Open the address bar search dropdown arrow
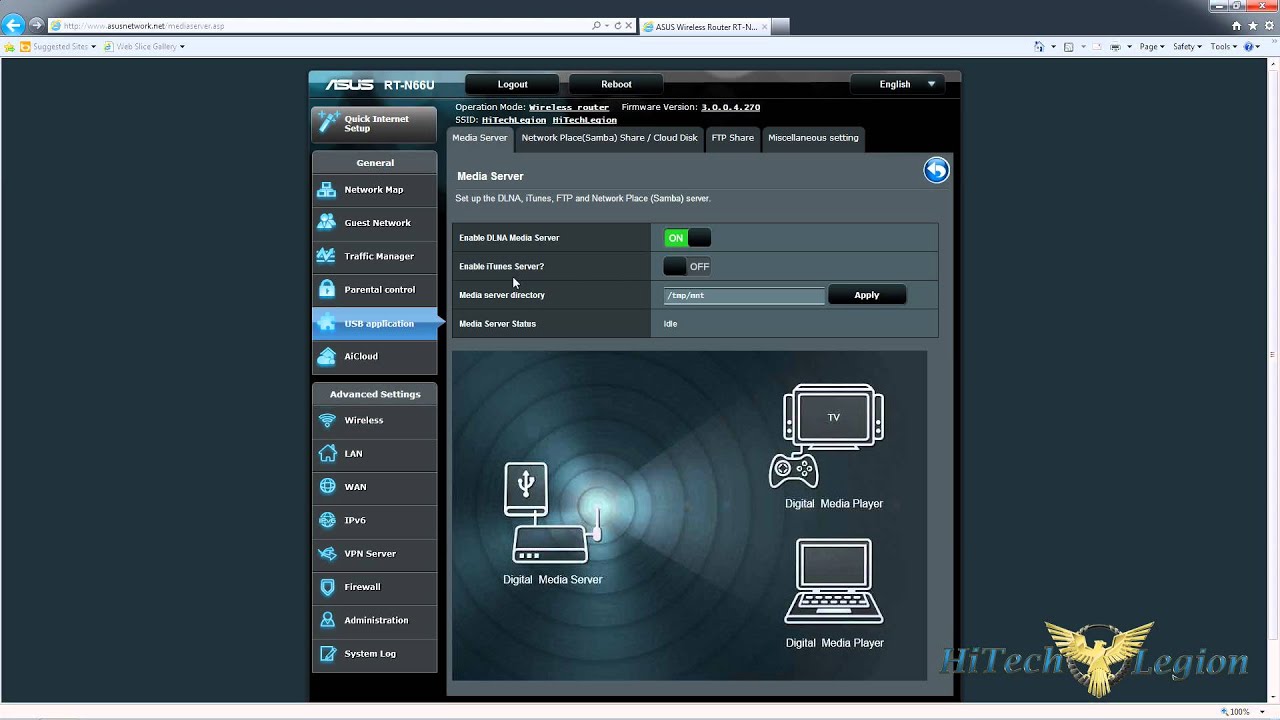Screen dimensions: 1280x720 606,26
